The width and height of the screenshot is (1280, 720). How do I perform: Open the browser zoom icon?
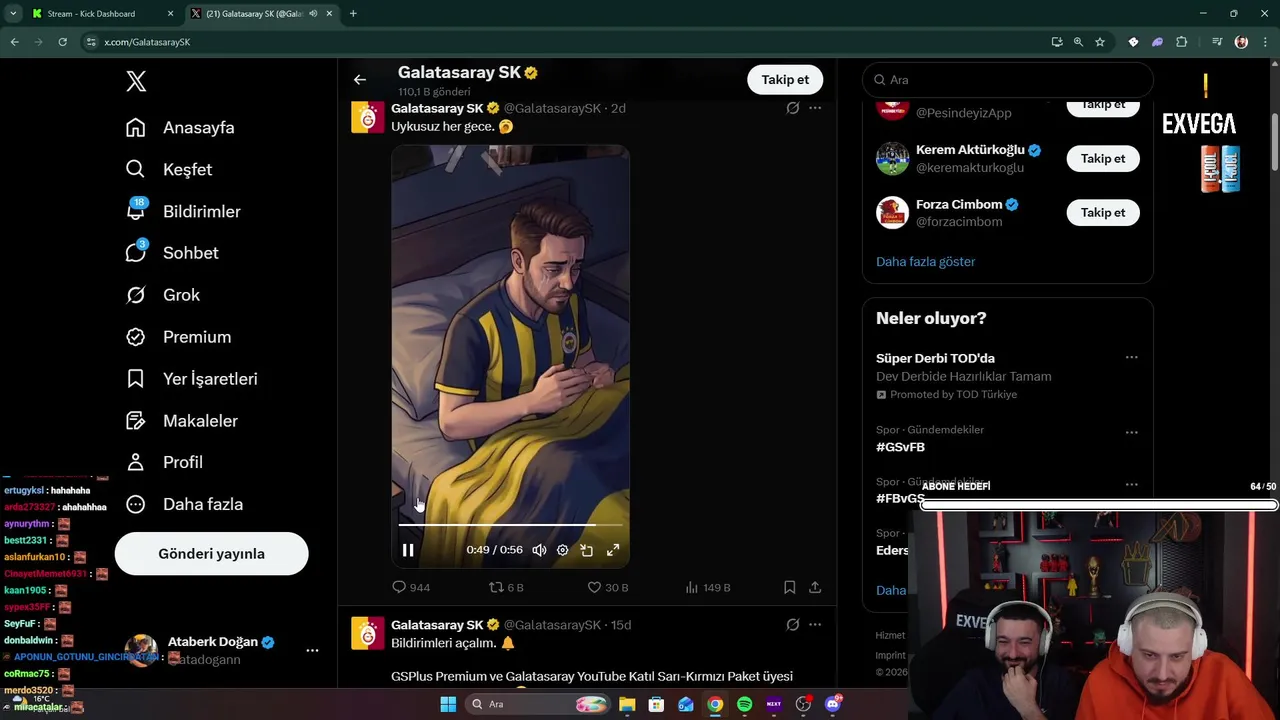pos(1078,42)
